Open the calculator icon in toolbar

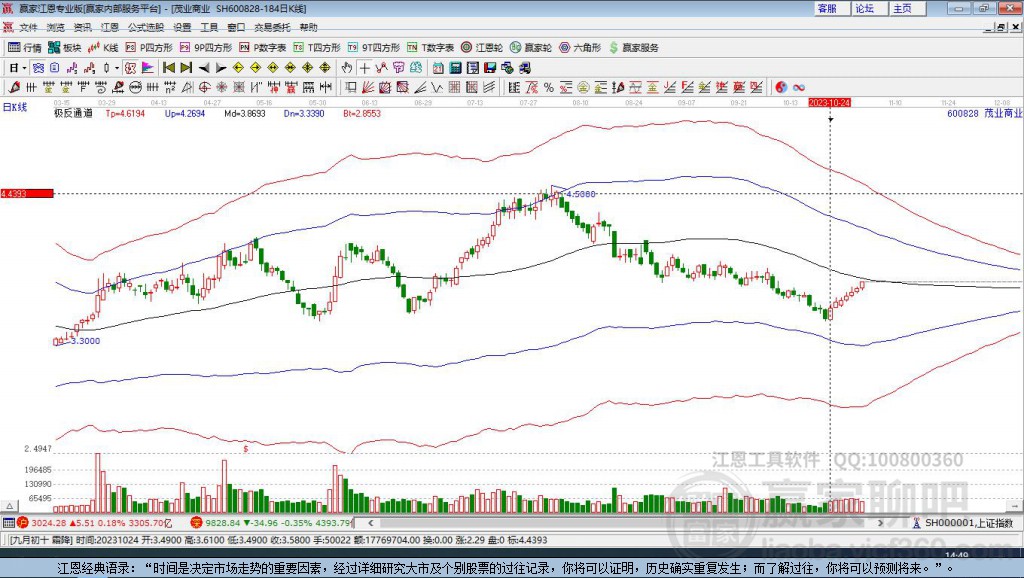pos(455,67)
